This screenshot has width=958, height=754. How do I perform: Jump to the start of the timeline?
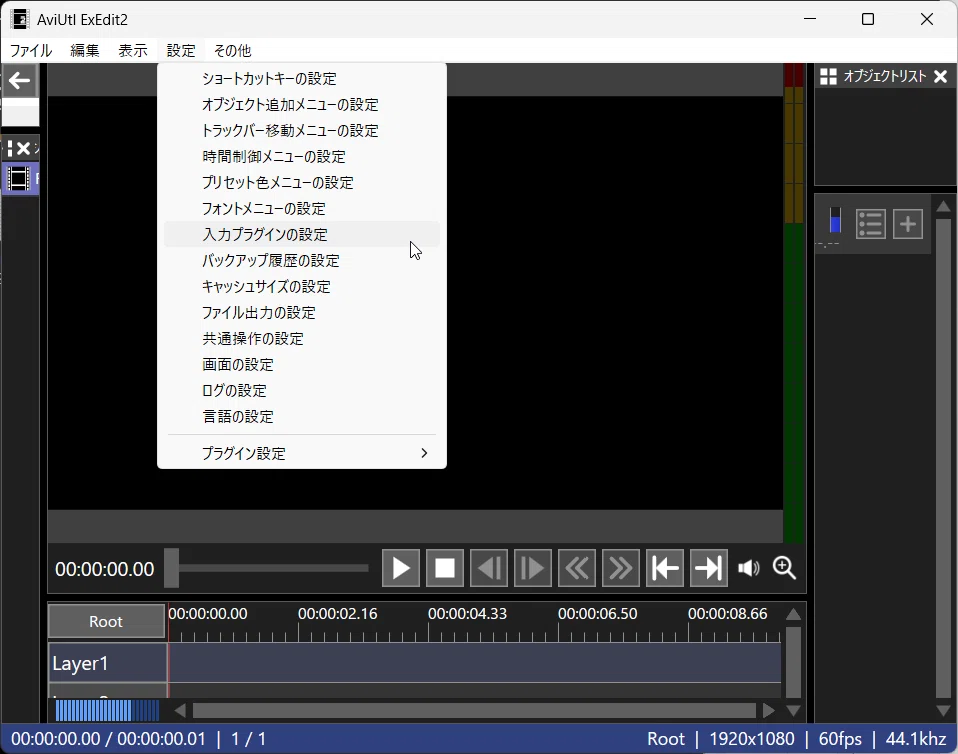(665, 568)
